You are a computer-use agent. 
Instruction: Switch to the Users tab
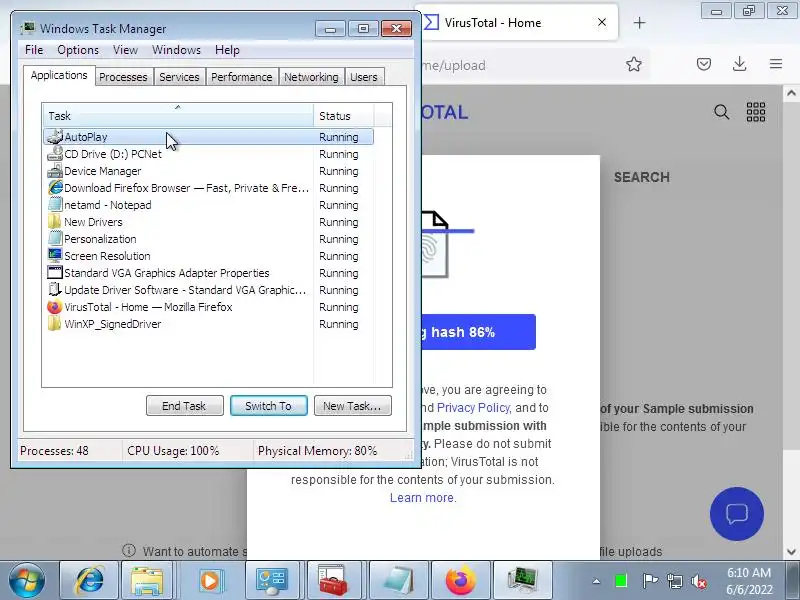tap(364, 77)
